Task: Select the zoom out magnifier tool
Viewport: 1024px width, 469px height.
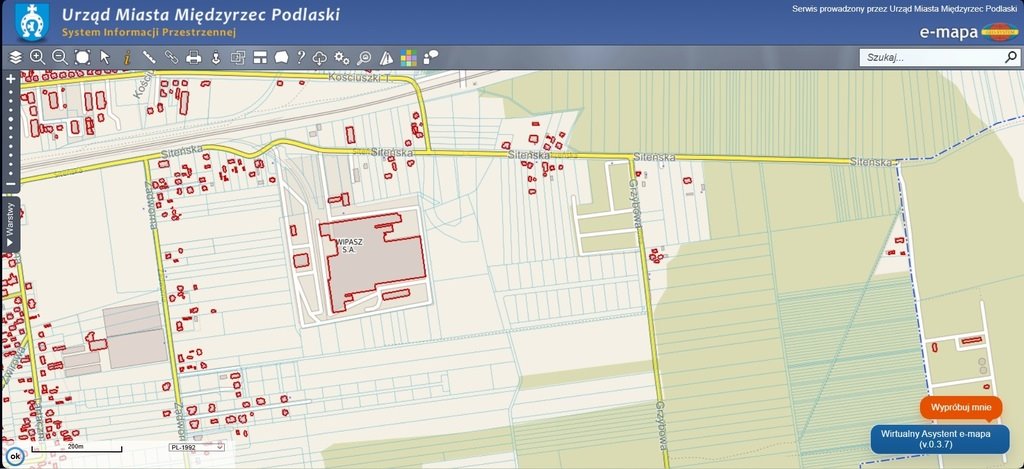Action: coord(60,57)
